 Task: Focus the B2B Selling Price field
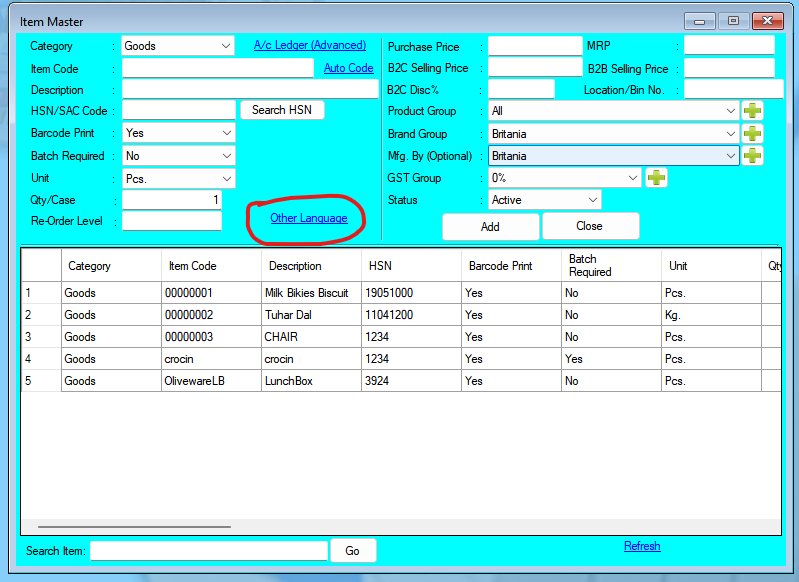click(x=729, y=68)
